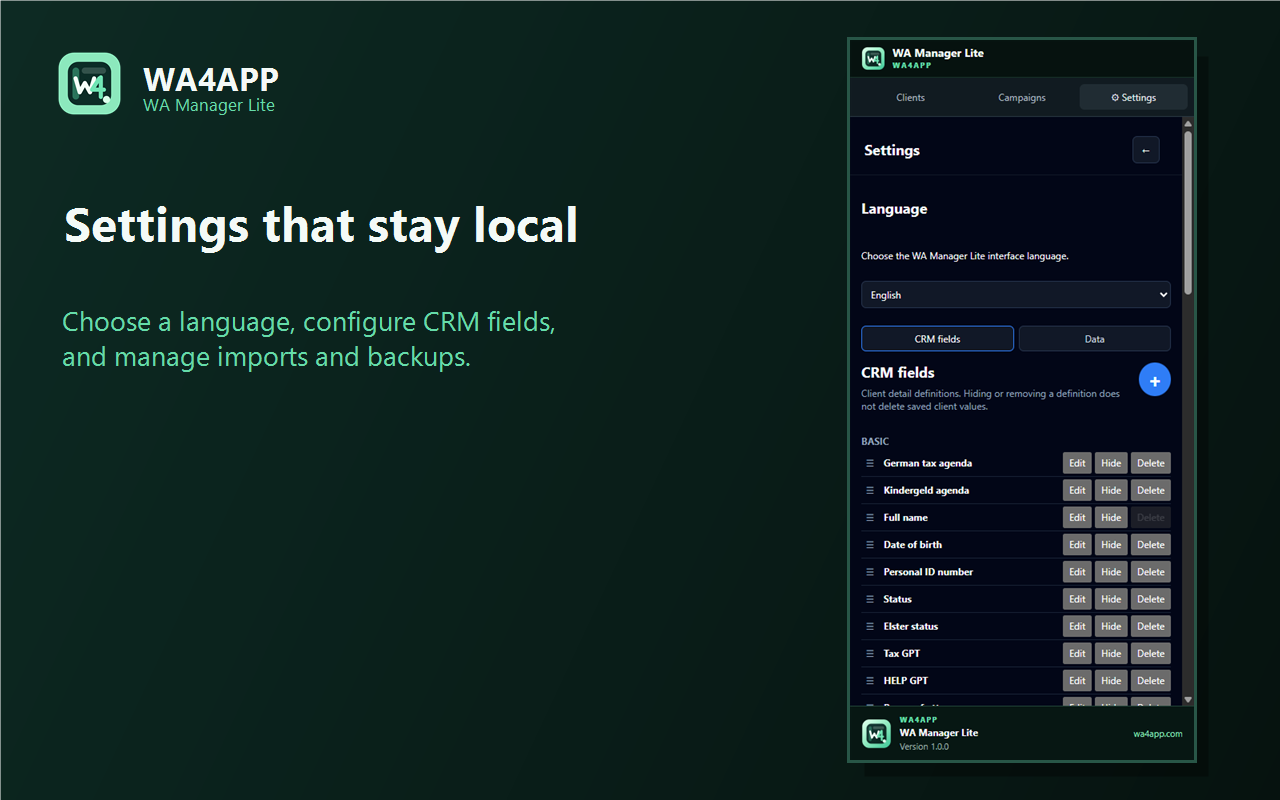Edit the HELP GPT field
Screen dimensions: 1280x800
pos(1077,680)
